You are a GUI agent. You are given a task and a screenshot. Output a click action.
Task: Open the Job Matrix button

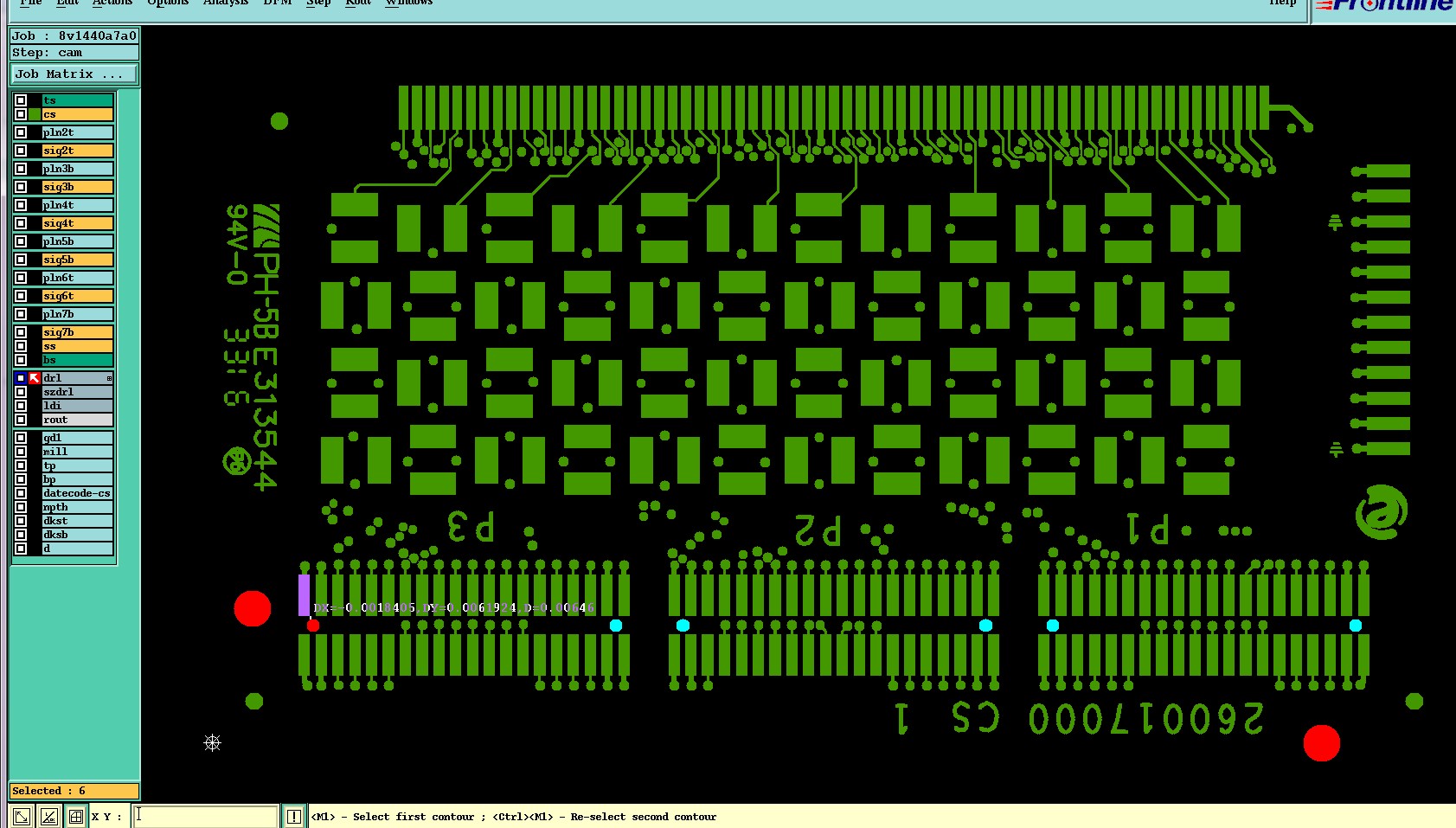(74, 74)
